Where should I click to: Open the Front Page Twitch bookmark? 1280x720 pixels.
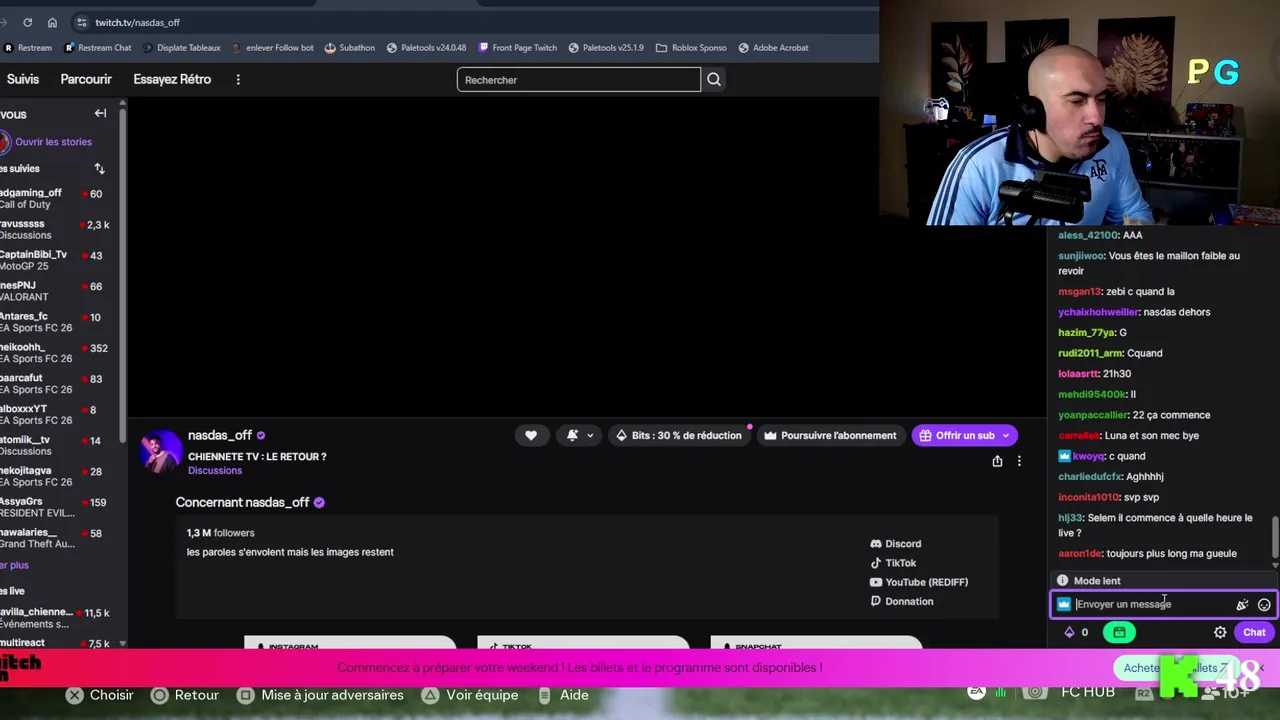(x=517, y=47)
